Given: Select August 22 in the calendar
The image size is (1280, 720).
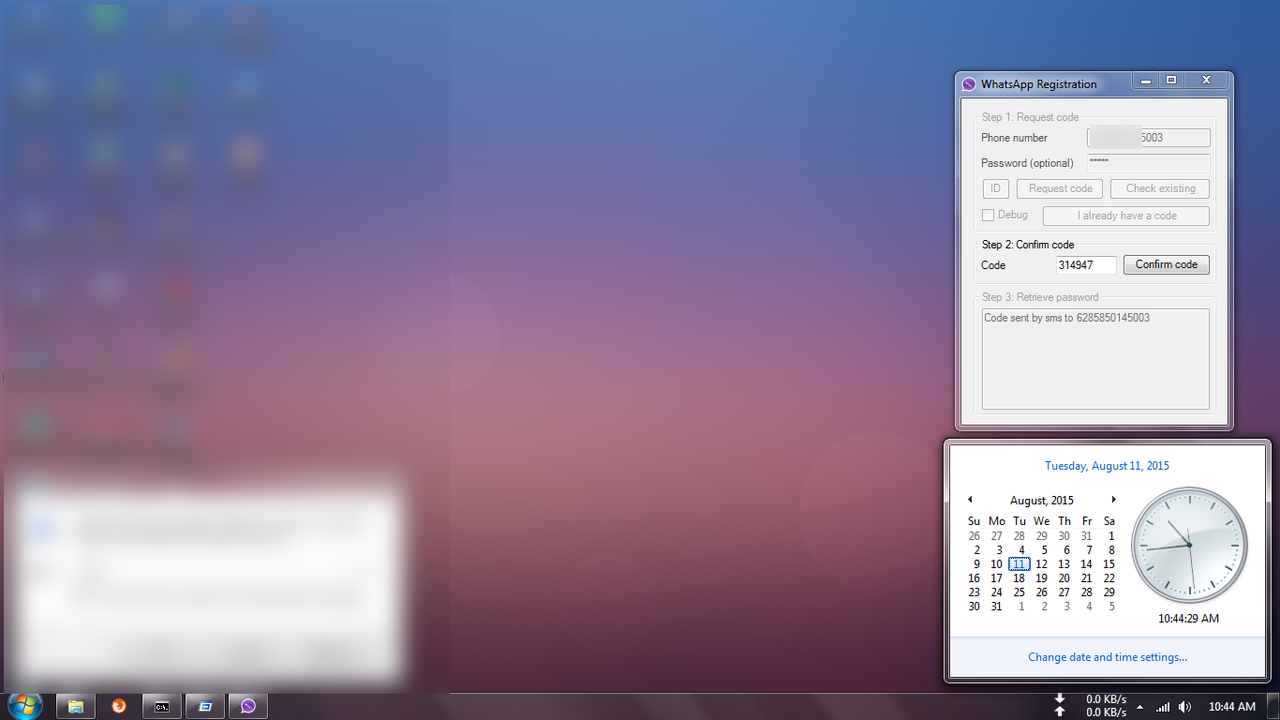Looking at the screenshot, I should [x=1109, y=578].
